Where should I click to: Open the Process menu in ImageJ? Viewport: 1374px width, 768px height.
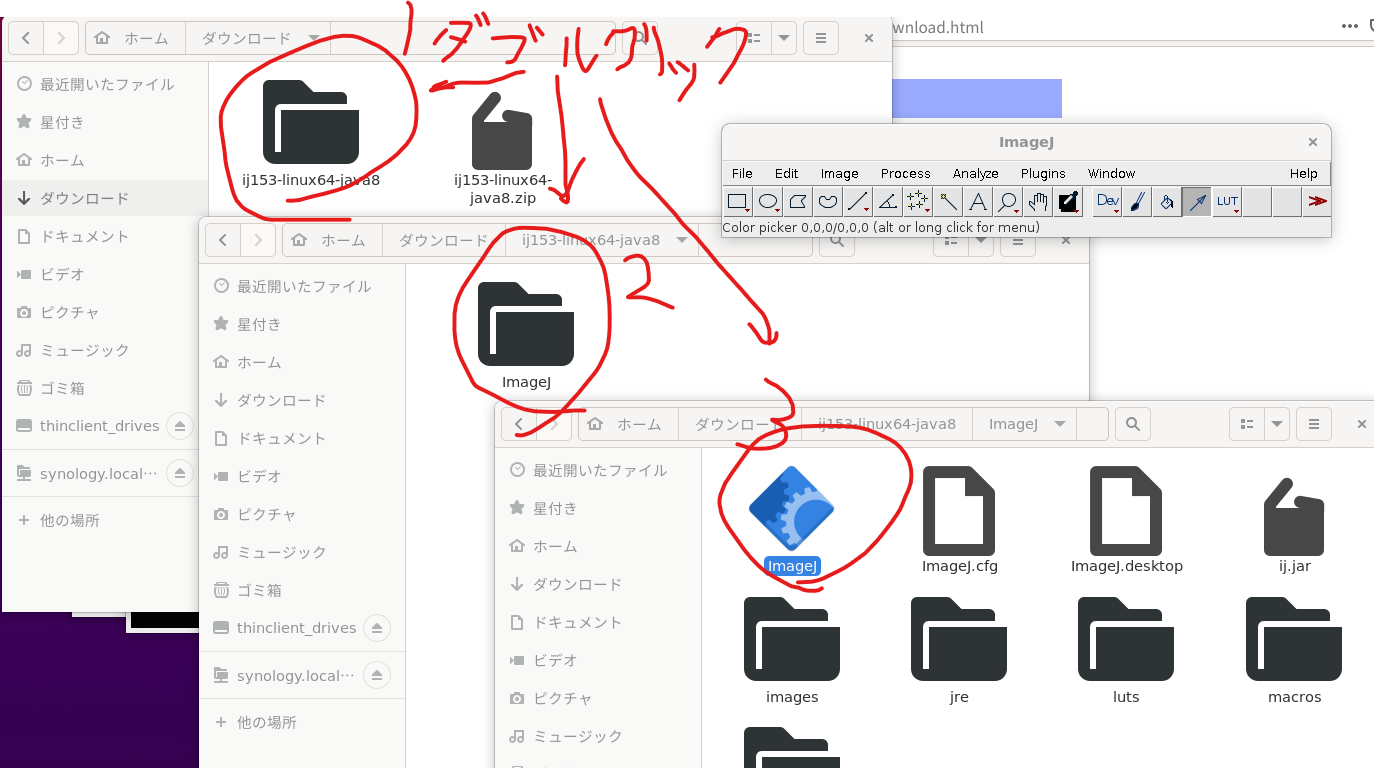click(x=906, y=173)
